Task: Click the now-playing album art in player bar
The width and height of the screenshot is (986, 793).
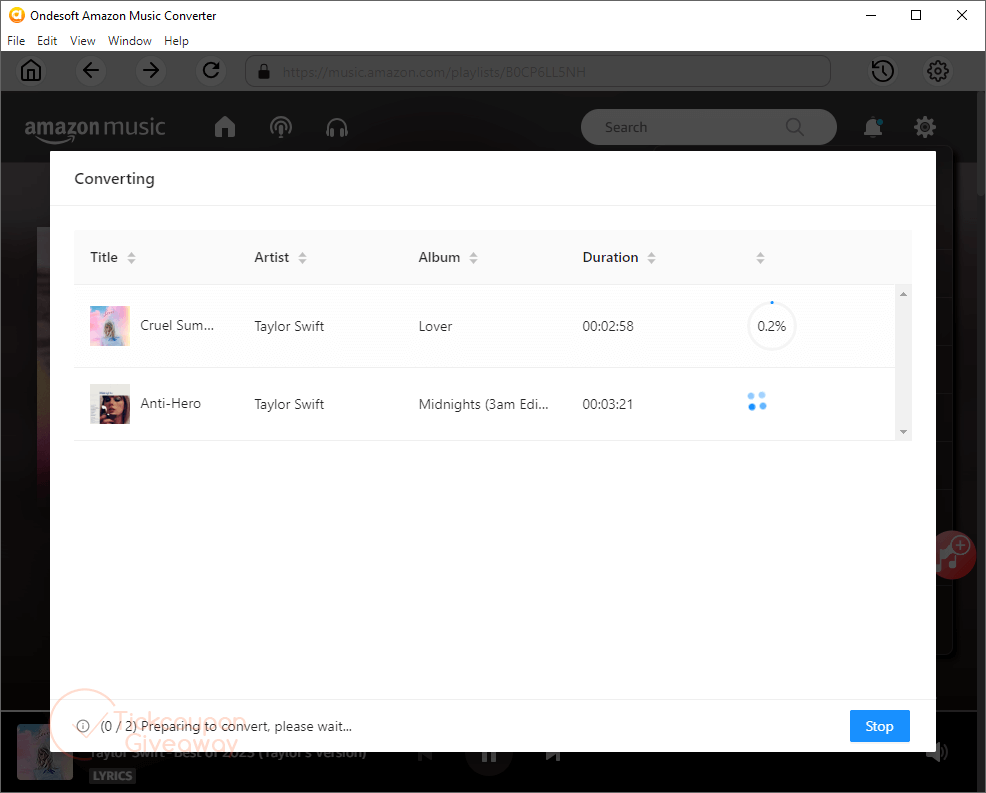Action: click(x=45, y=752)
